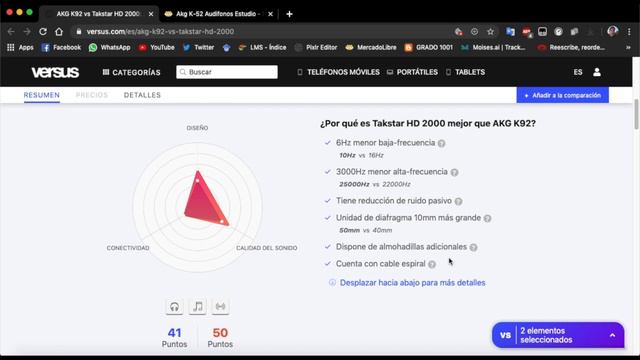Screen dimensions: 640x360
Task: Click the DISEÑO radar chart label
Action: click(x=197, y=128)
